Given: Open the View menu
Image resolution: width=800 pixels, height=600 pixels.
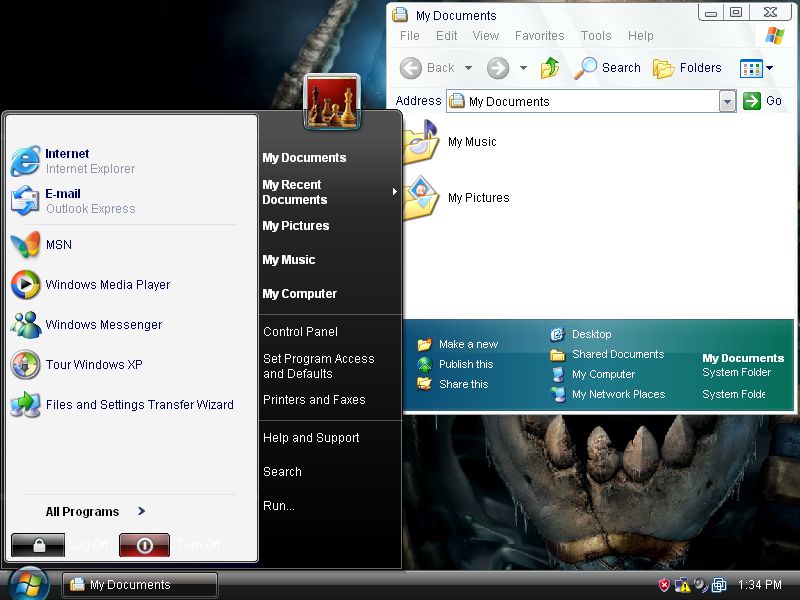Looking at the screenshot, I should pyautogui.click(x=486, y=36).
